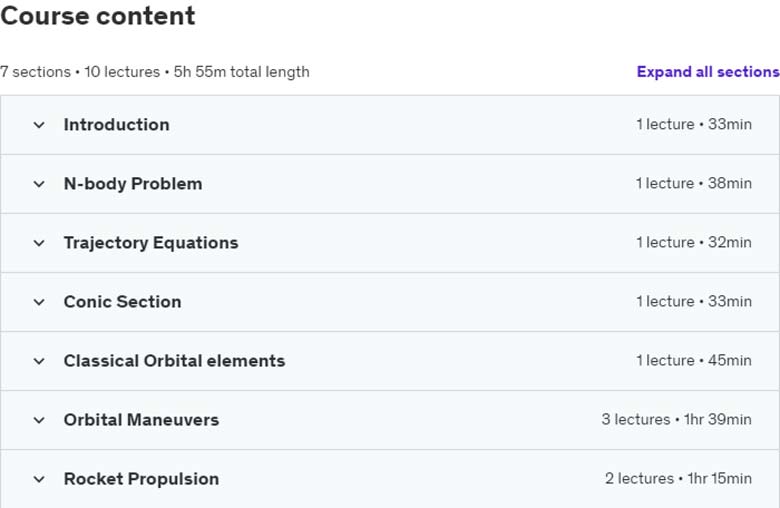
Task: Click the down chevron by Conic Section
Action: (39, 302)
